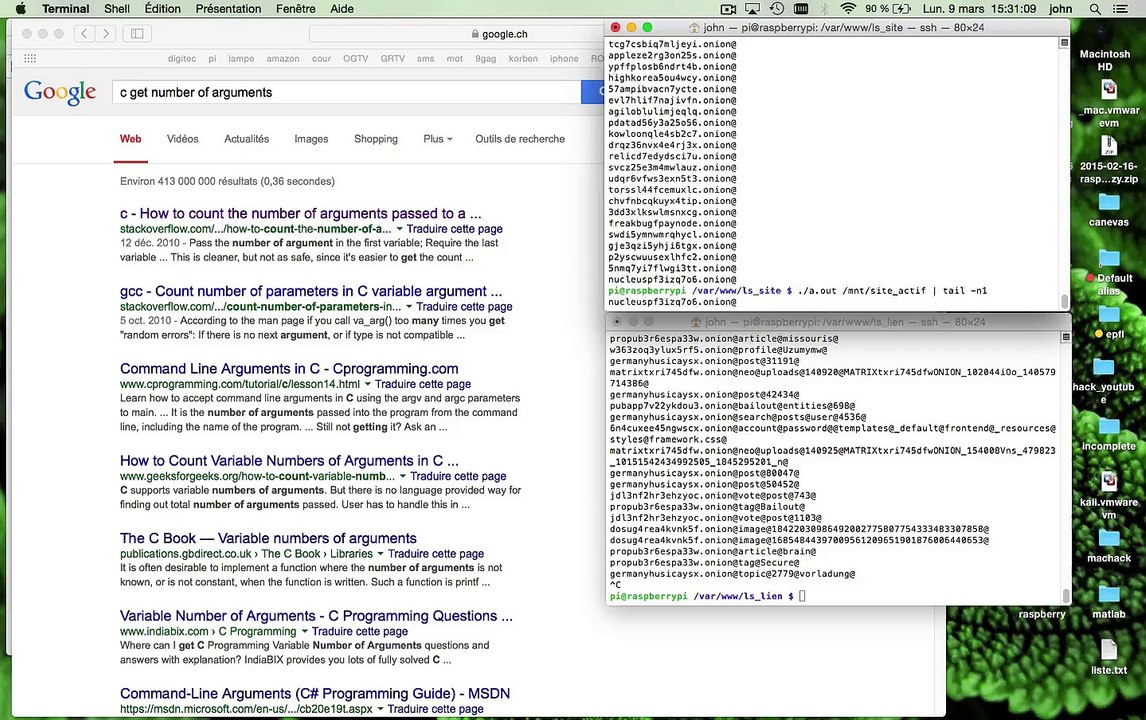Open Spotlight search magnifier icon
This screenshot has height=720, width=1146.
[1095, 9]
